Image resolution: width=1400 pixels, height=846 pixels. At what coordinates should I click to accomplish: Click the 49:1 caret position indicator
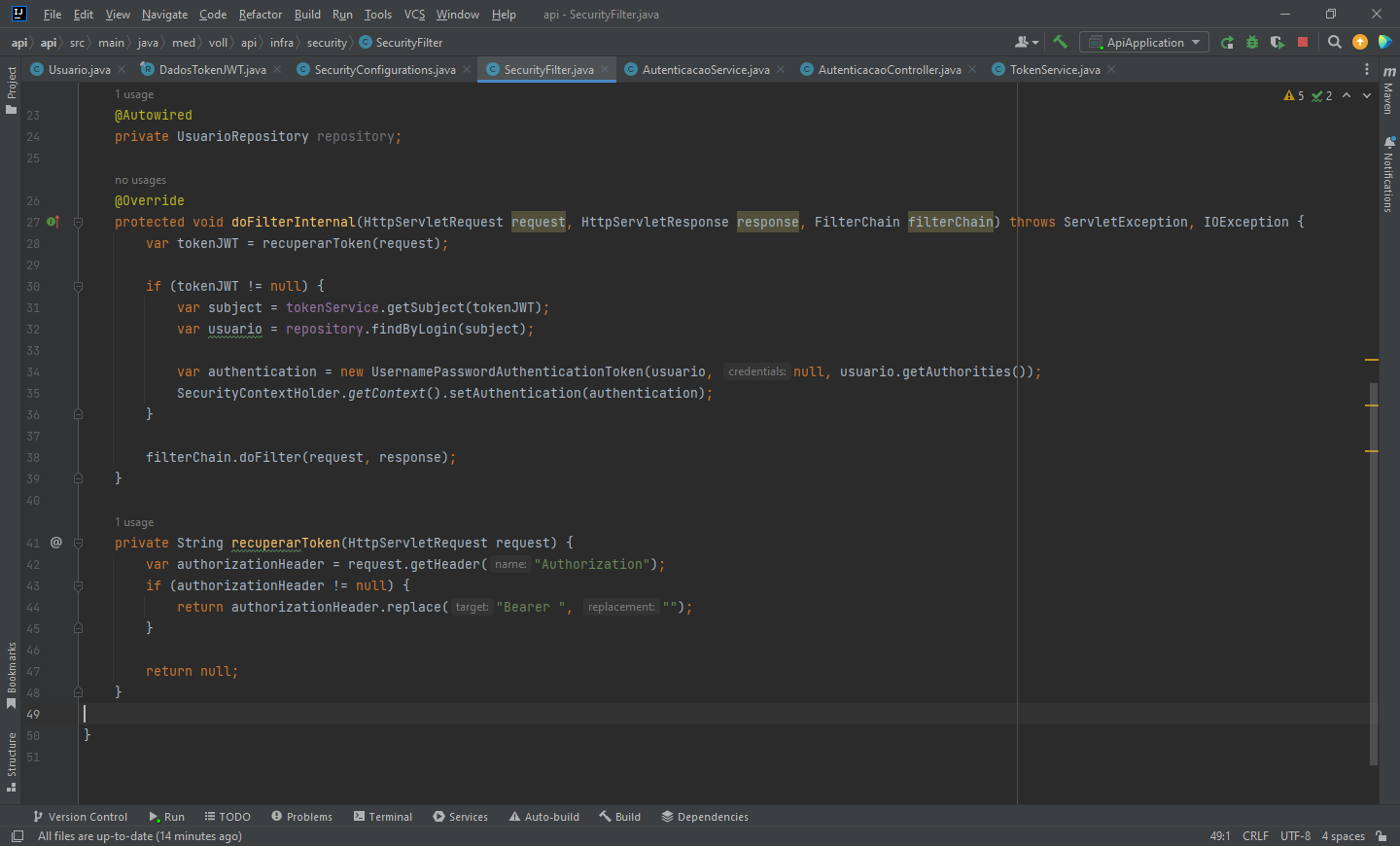click(1220, 836)
